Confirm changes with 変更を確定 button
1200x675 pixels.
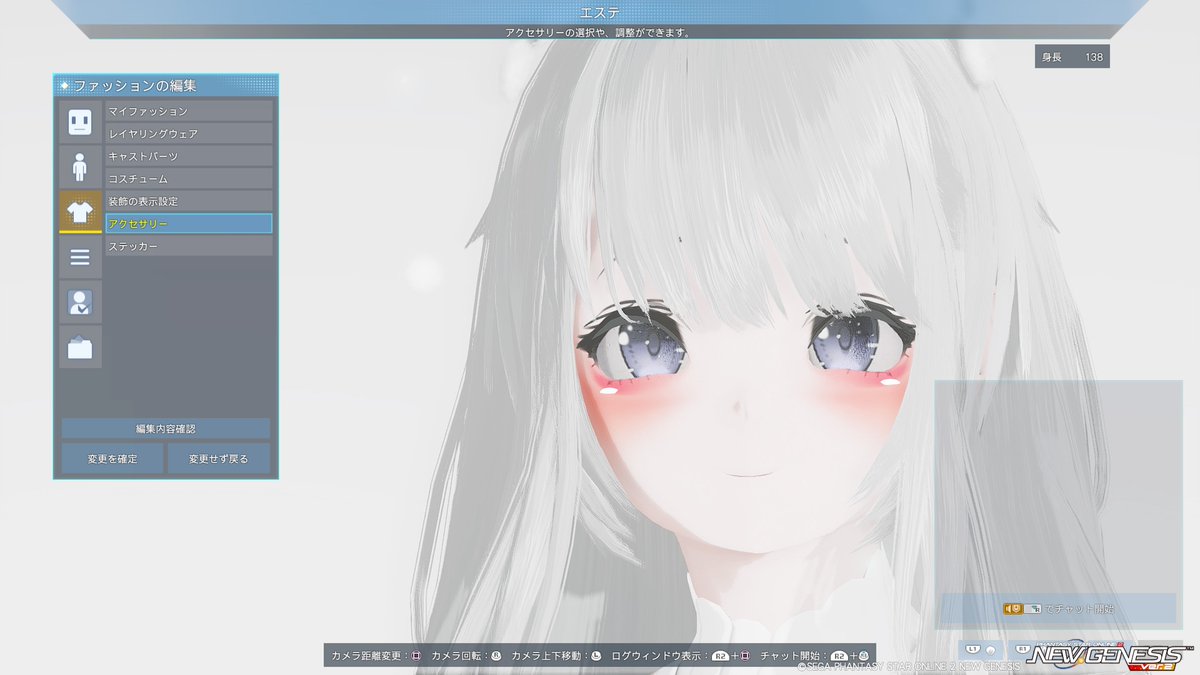click(112, 459)
